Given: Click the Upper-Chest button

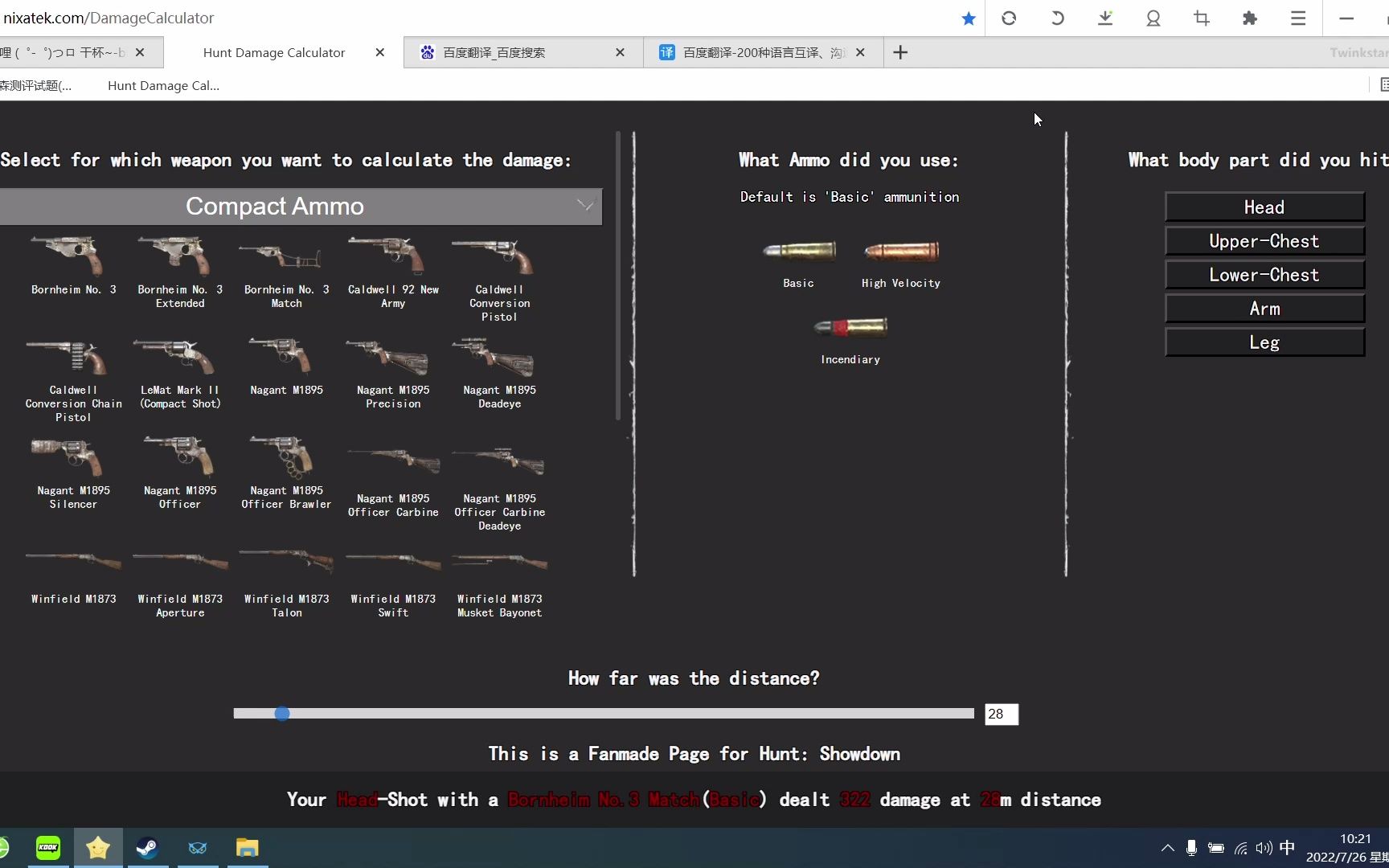Looking at the screenshot, I should tap(1264, 241).
